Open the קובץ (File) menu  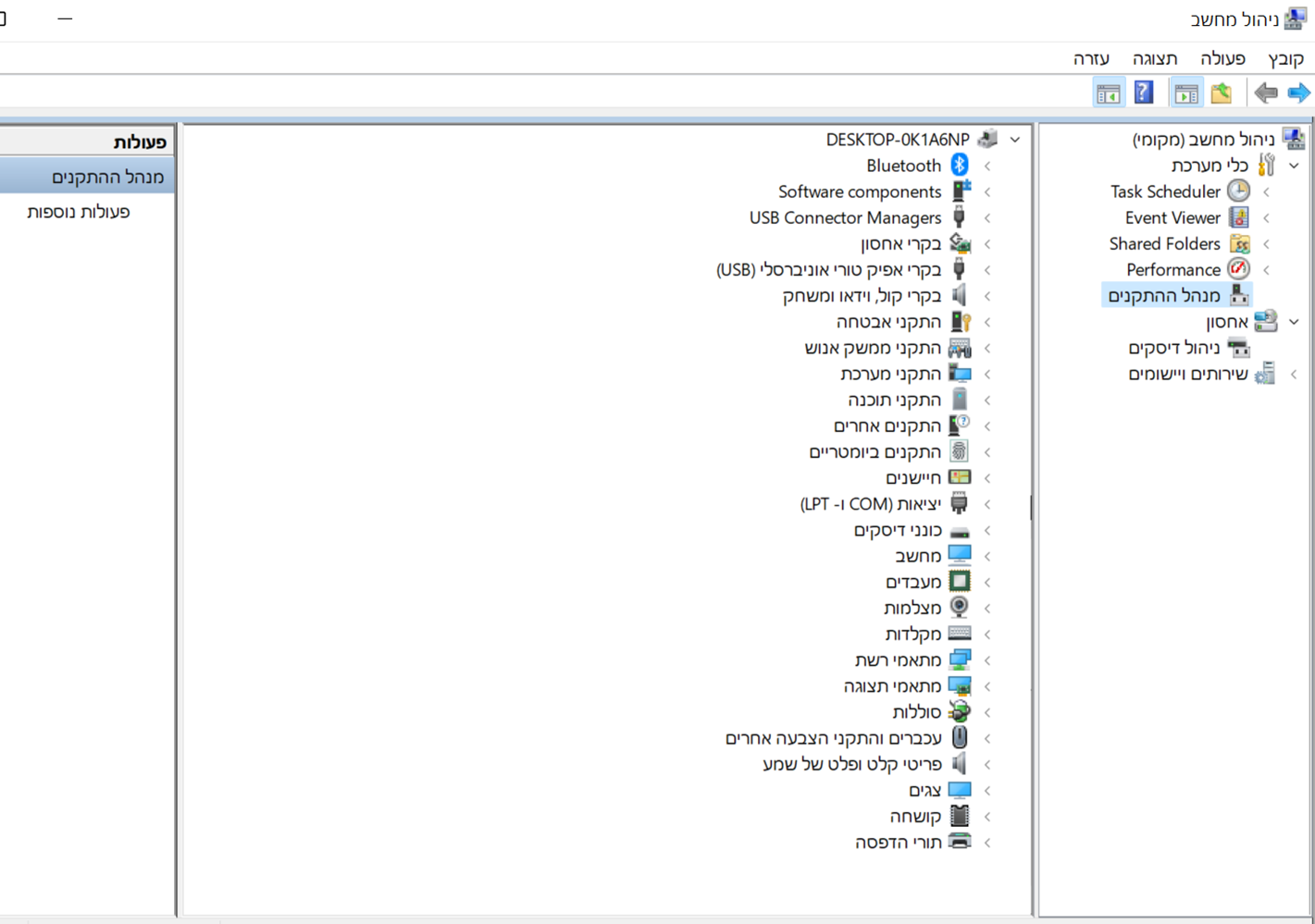[x=1285, y=58]
